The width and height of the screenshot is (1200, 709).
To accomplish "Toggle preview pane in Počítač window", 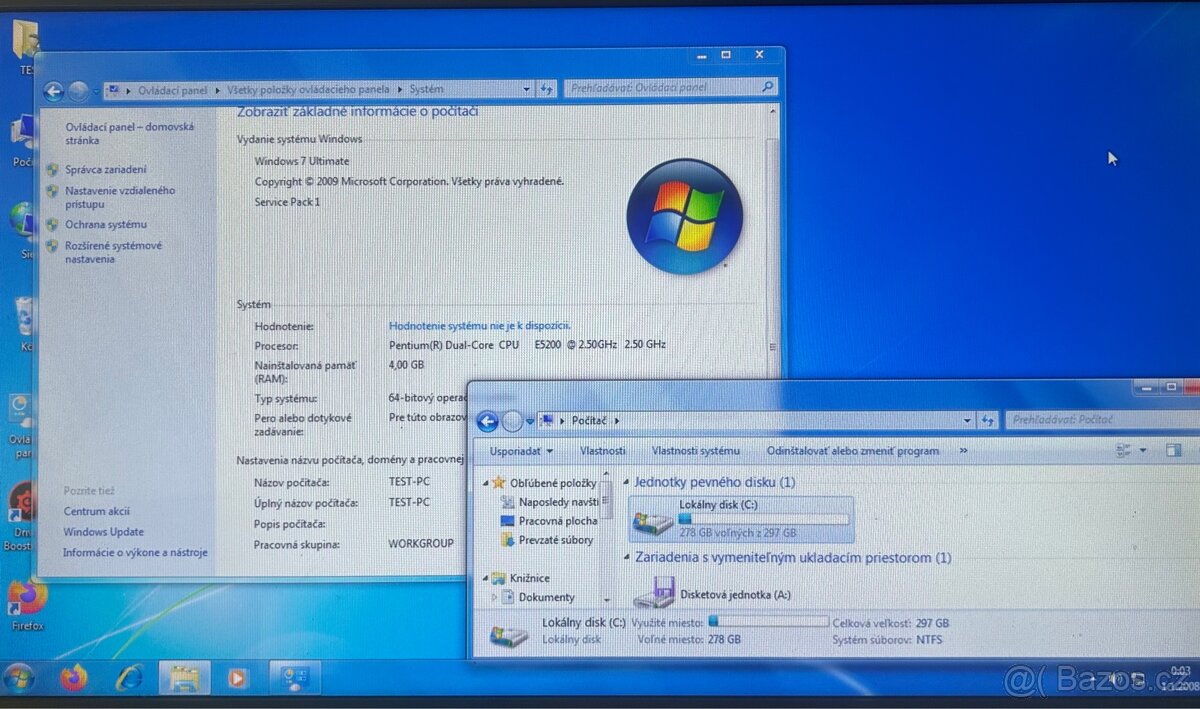I will pyautogui.click(x=1173, y=451).
